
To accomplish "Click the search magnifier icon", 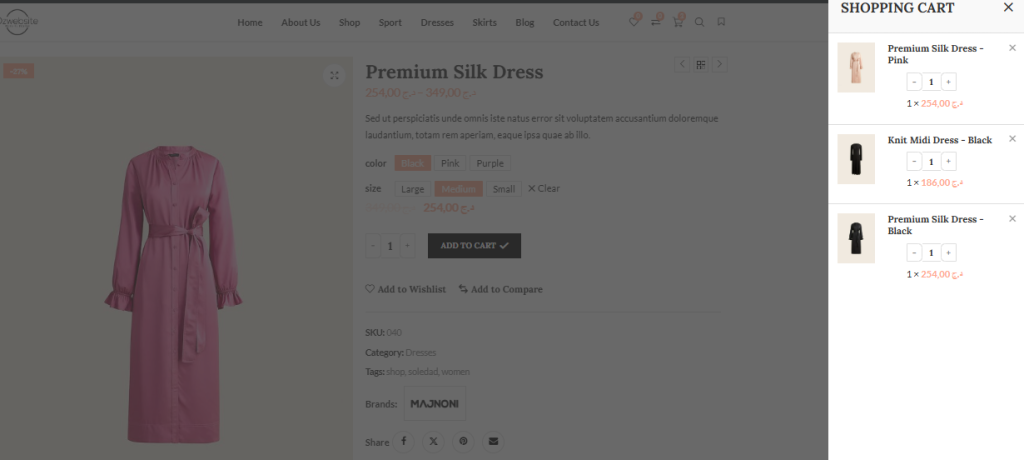I will 700,22.
